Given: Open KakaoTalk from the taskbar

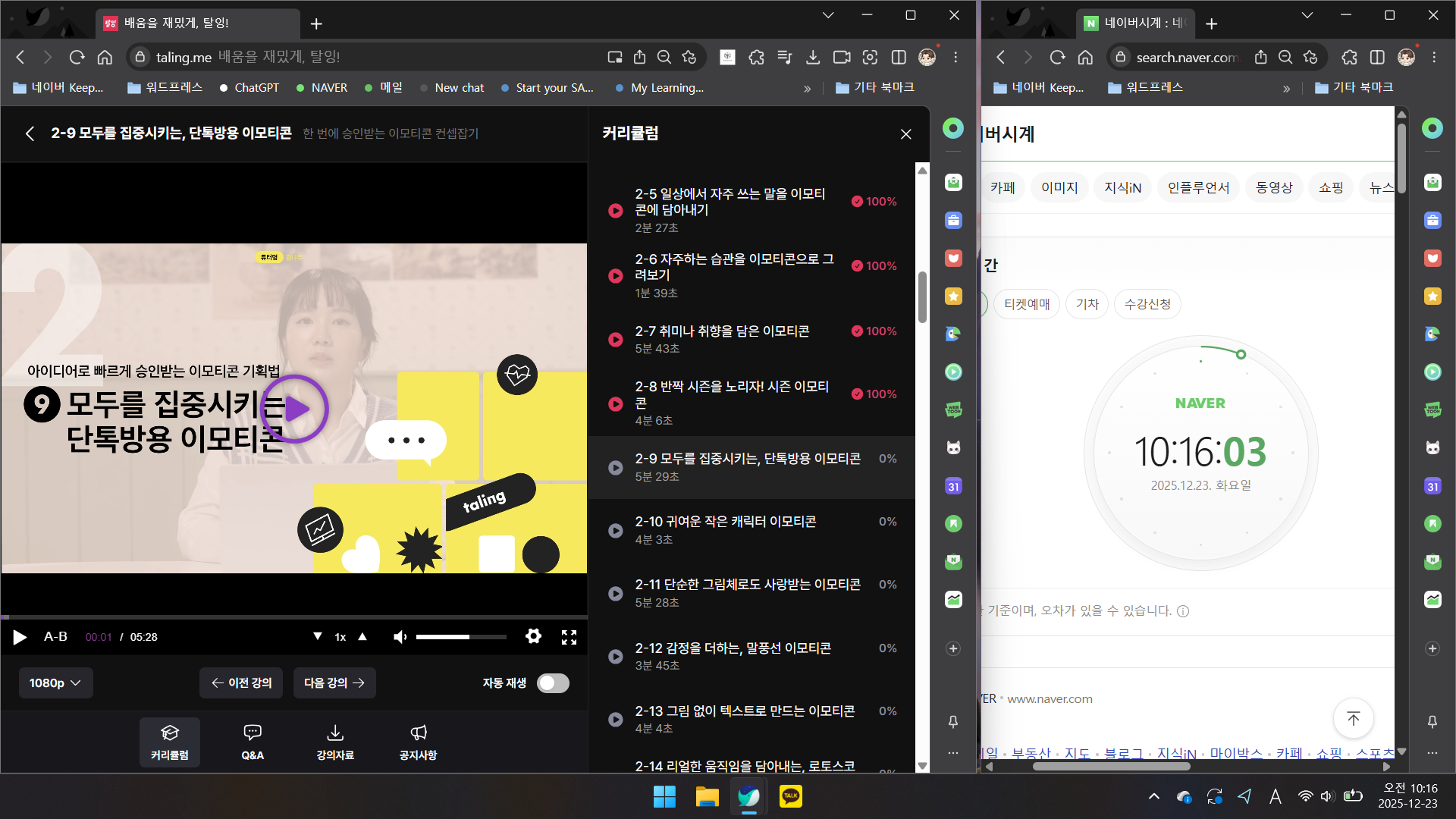Looking at the screenshot, I should pyautogui.click(x=790, y=796).
